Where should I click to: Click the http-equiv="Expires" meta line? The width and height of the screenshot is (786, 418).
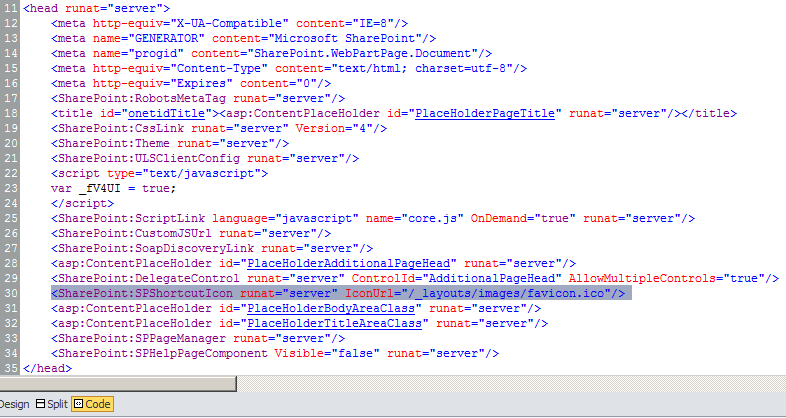pos(190,84)
